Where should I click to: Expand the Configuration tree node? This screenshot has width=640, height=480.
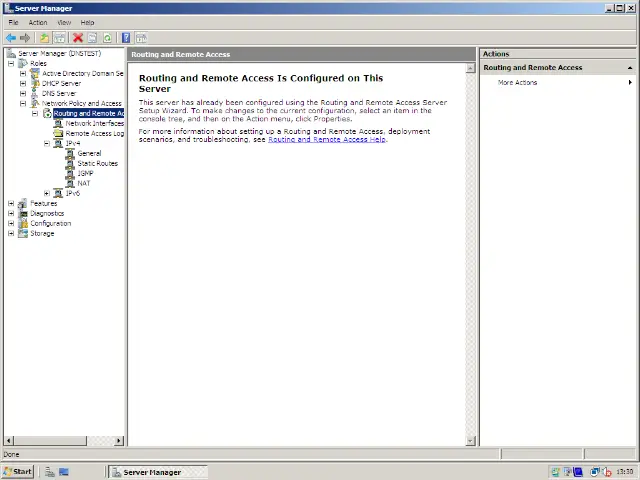tap(11, 223)
